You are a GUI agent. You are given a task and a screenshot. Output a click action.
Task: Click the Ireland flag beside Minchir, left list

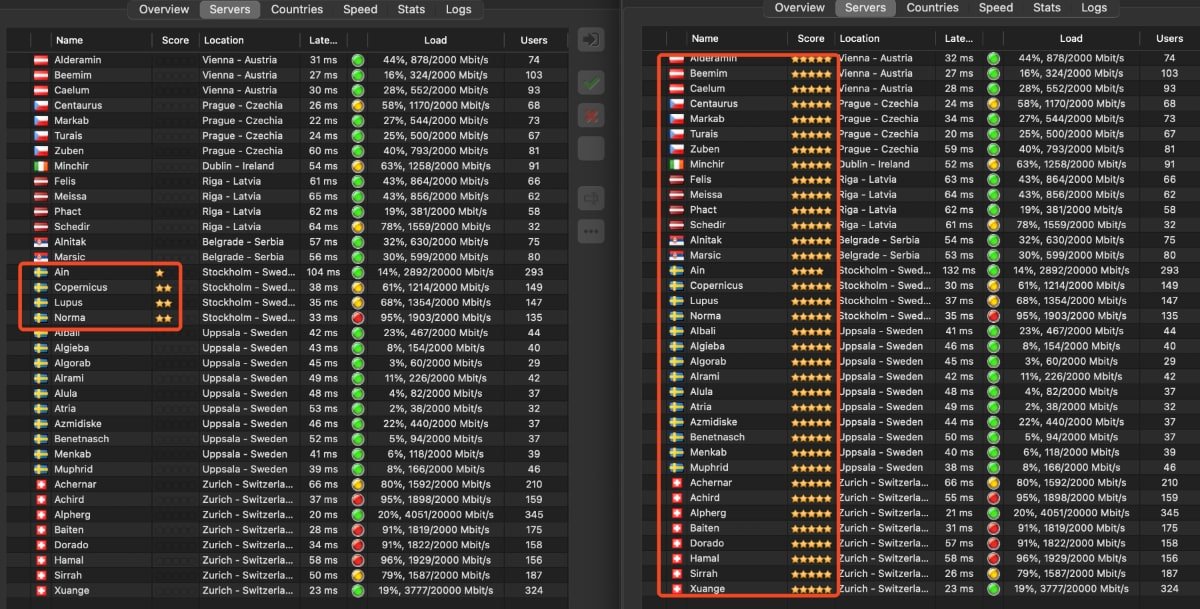point(41,166)
